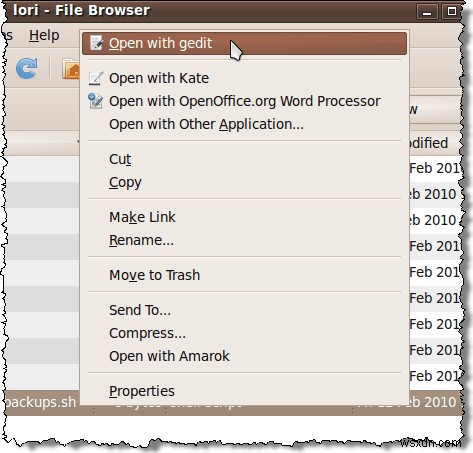
Task: Choose Cut from the context menu
Action: 244,159
